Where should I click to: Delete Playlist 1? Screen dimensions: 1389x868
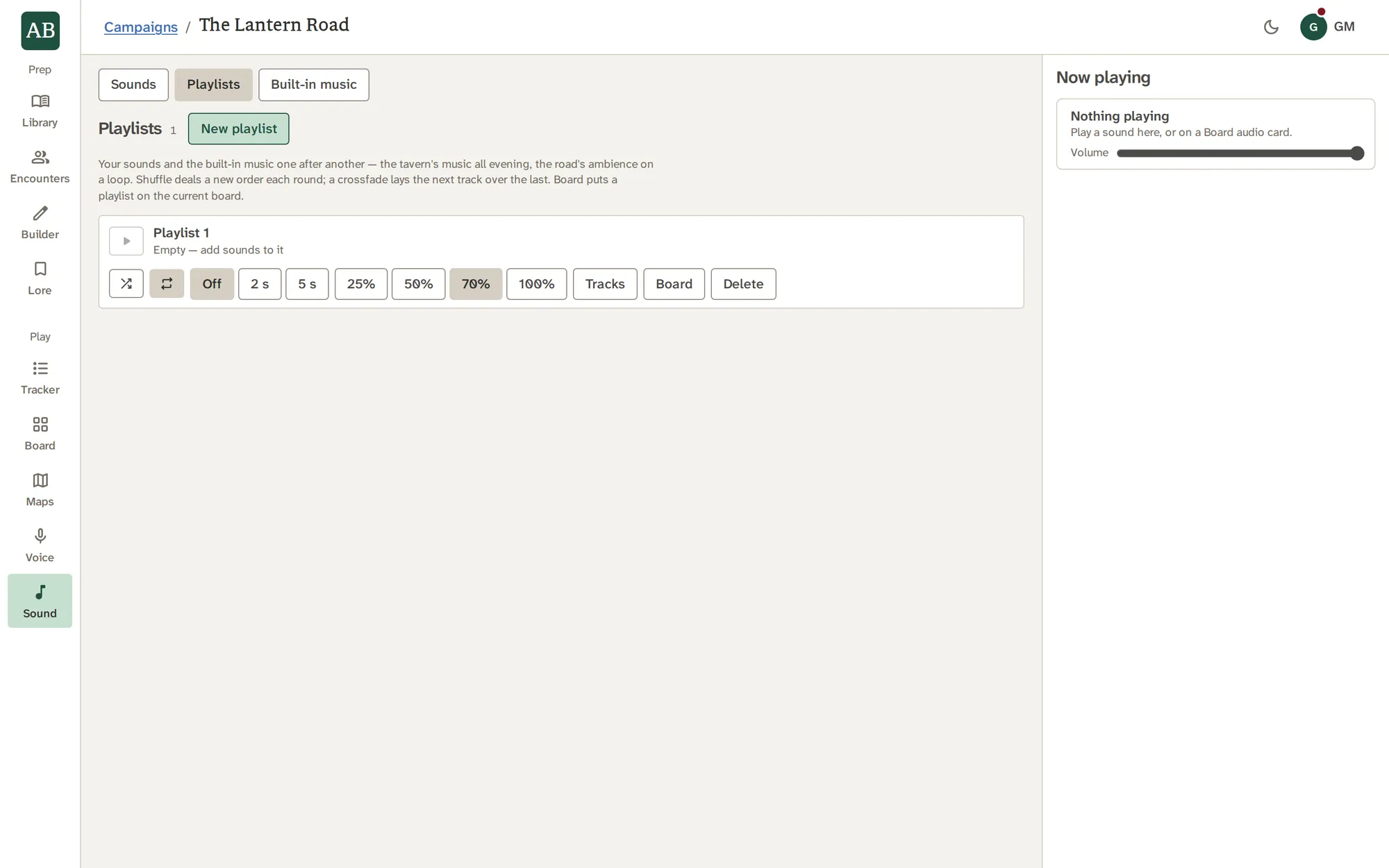[743, 284]
